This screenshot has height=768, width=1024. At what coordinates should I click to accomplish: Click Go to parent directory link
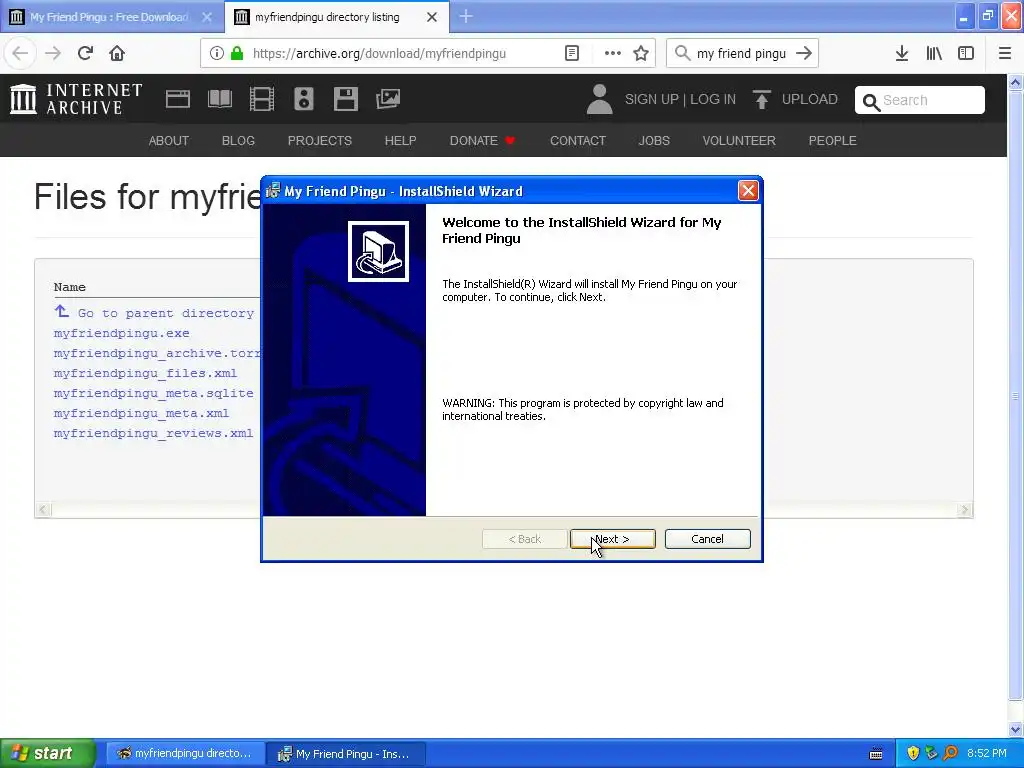tap(165, 313)
